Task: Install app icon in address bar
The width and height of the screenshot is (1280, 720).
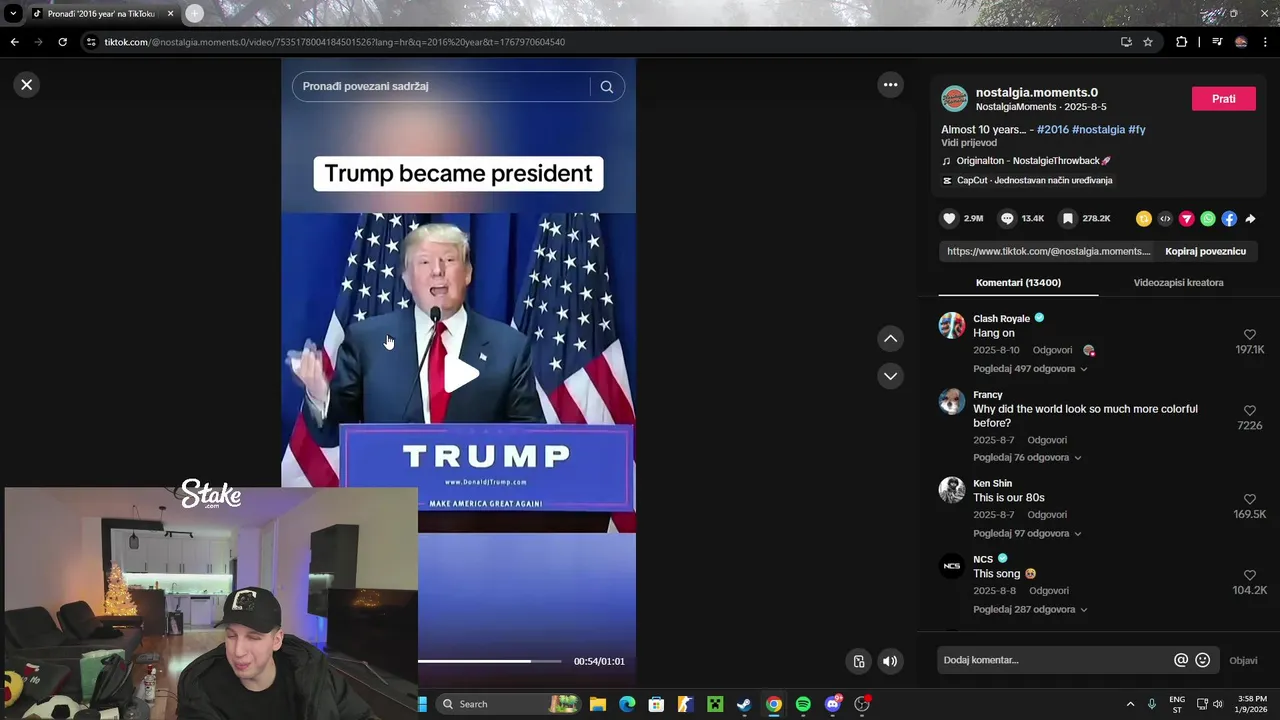Action: point(1126,42)
